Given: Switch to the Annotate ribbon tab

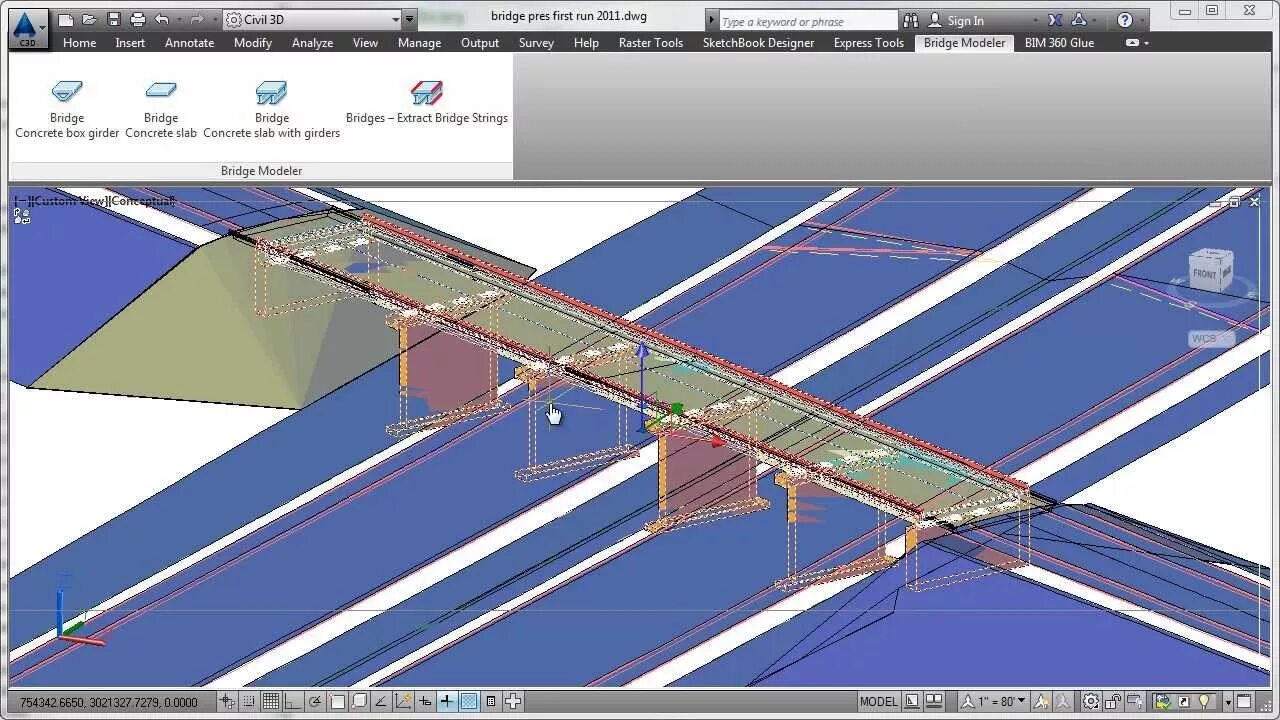Looking at the screenshot, I should click(x=189, y=43).
